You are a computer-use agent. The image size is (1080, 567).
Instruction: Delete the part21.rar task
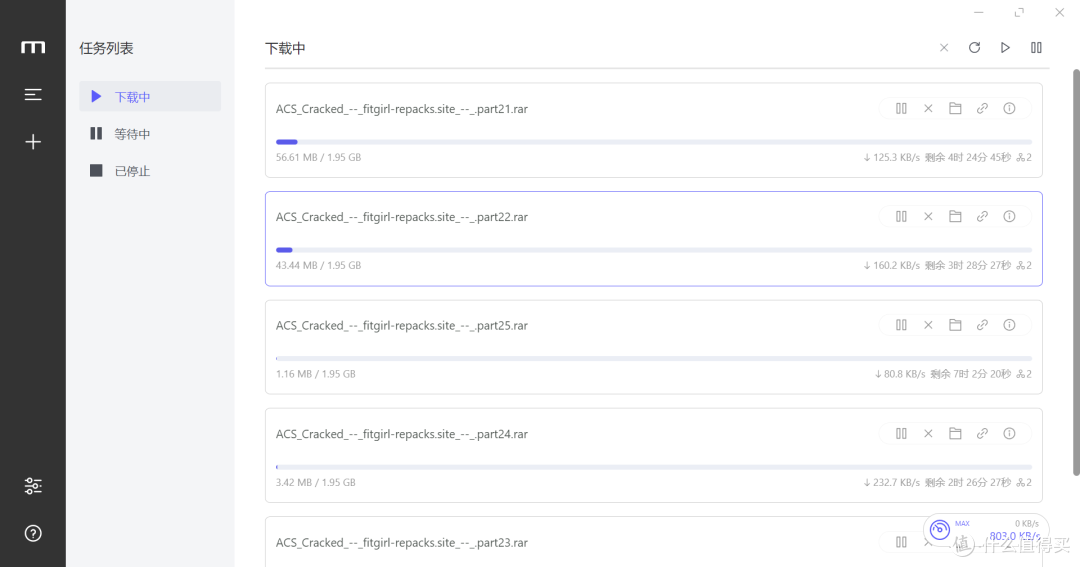coord(928,108)
